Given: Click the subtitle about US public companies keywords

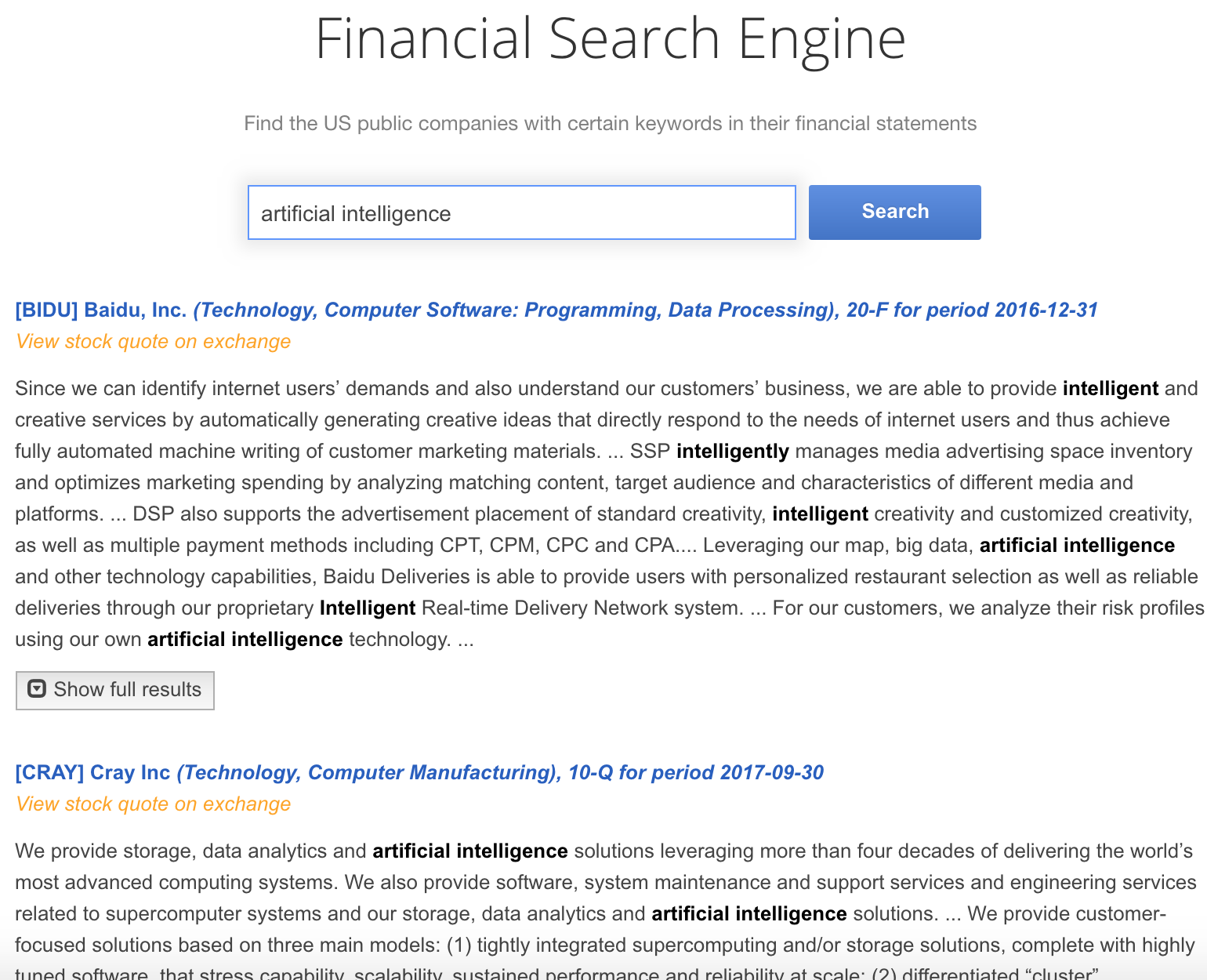Looking at the screenshot, I should tap(610, 123).
